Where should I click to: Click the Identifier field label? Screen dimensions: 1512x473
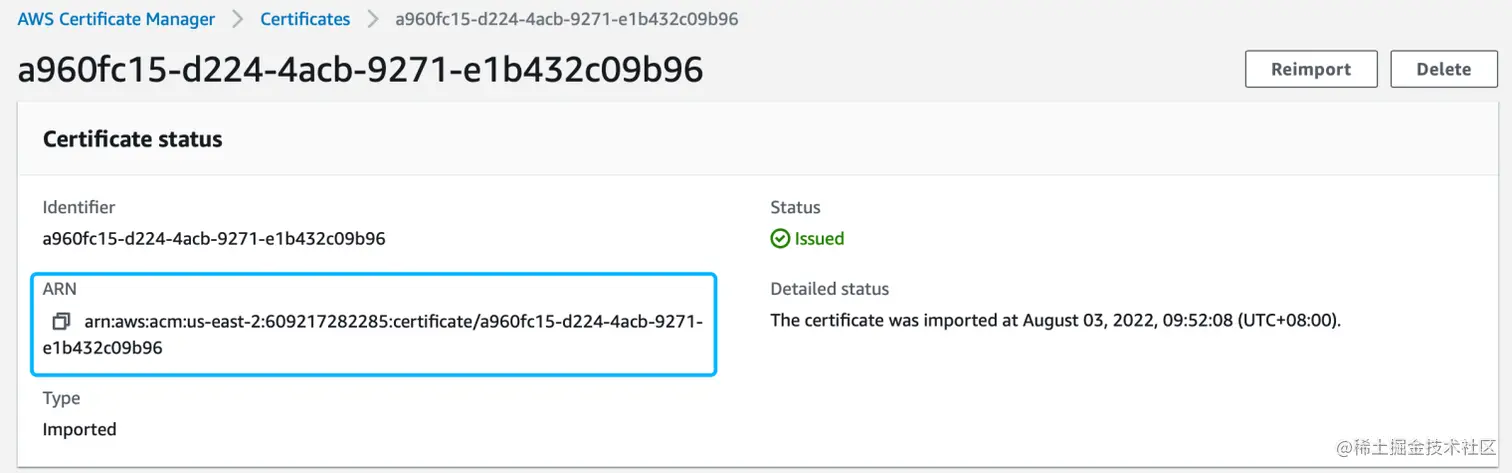(x=79, y=207)
